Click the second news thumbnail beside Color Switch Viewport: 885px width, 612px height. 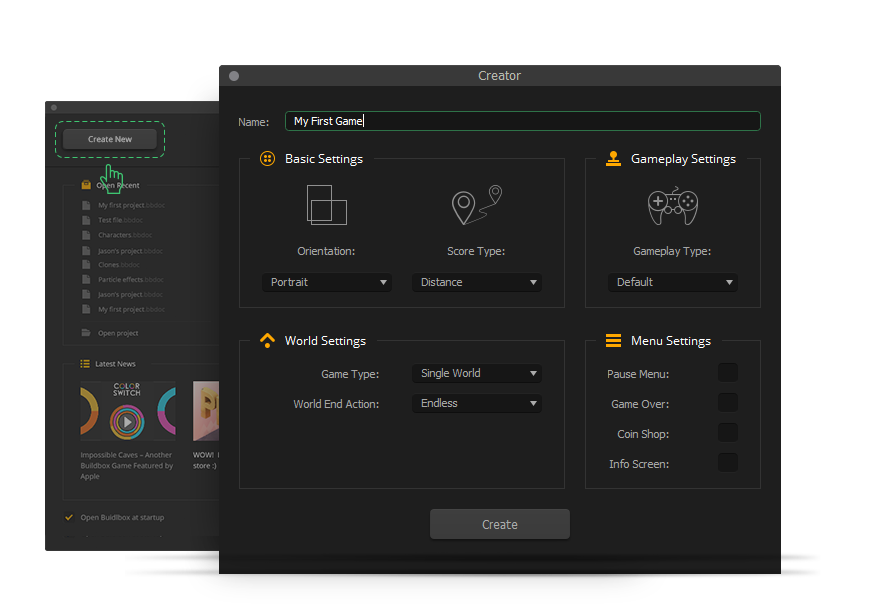205,410
